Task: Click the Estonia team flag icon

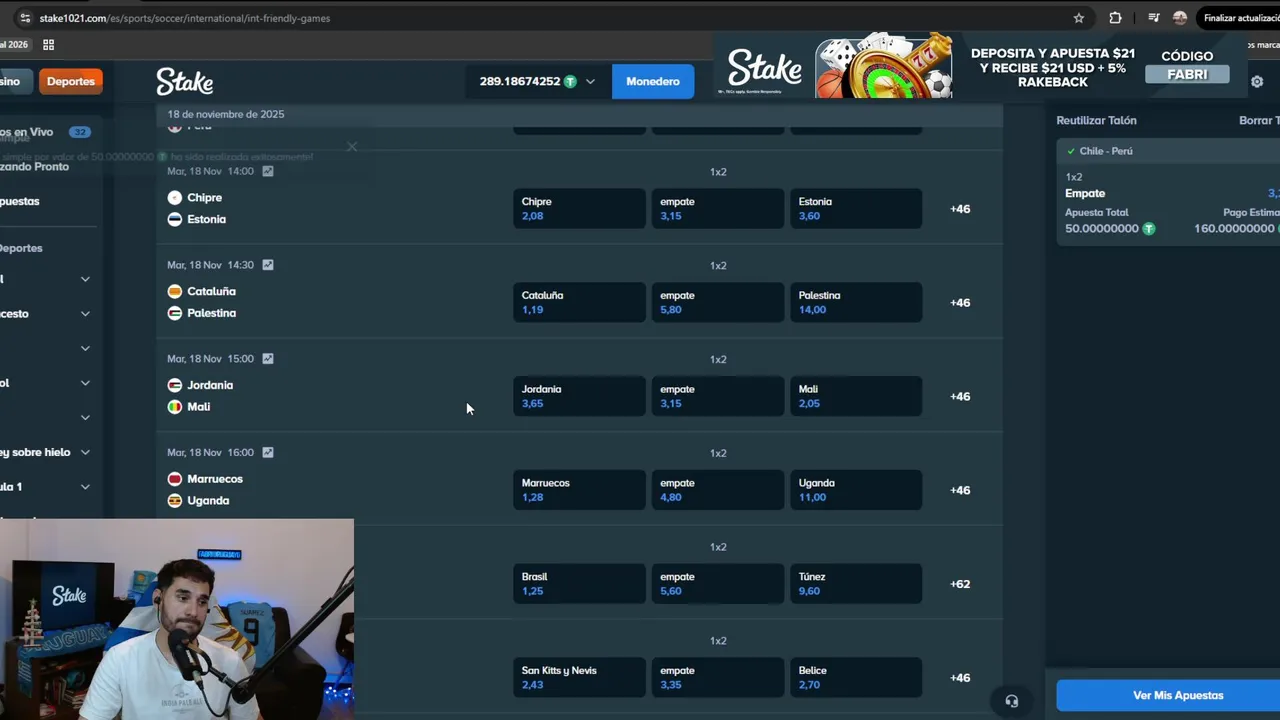Action: pyautogui.click(x=175, y=219)
